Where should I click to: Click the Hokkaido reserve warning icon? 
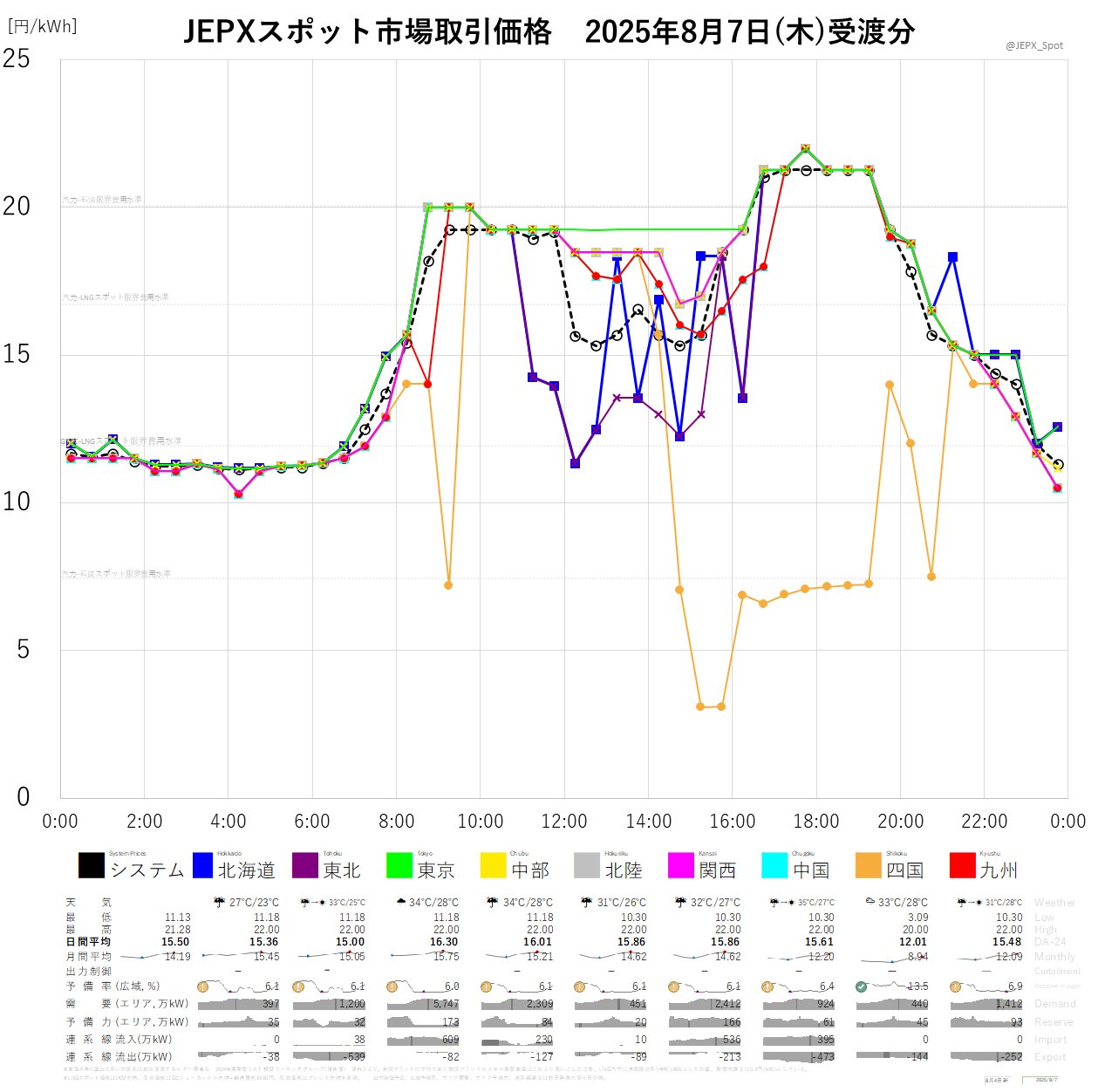203,986
